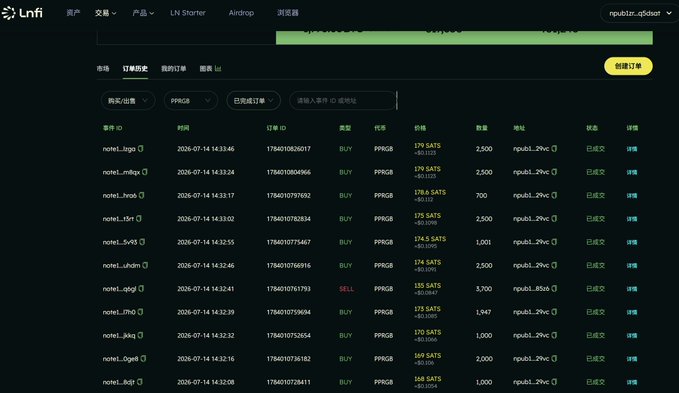Viewport: 679px width, 393px height.
Task: Open the npub1zr...q5dsat account dropdown
Action: tap(640, 13)
